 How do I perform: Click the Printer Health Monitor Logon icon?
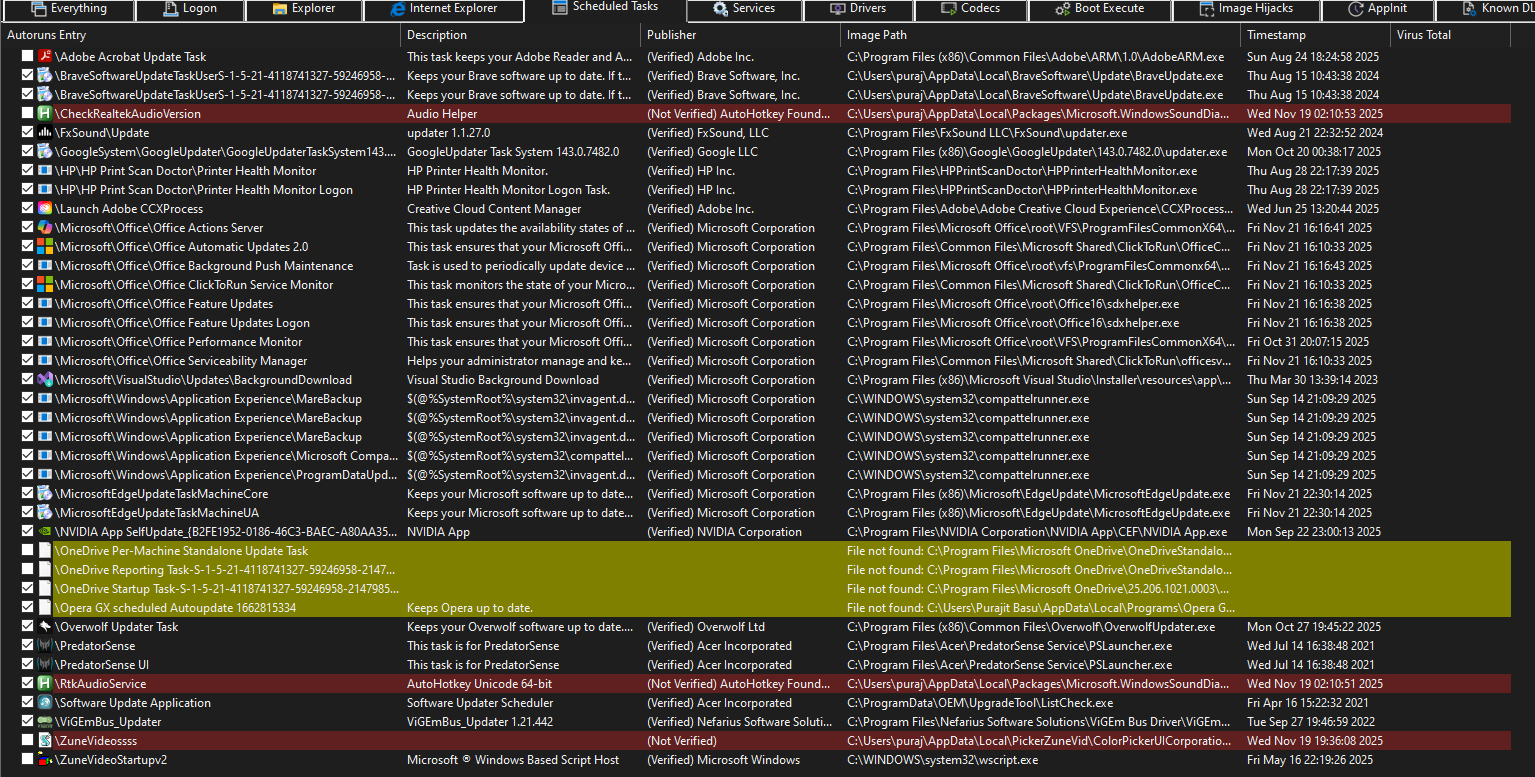click(45, 190)
